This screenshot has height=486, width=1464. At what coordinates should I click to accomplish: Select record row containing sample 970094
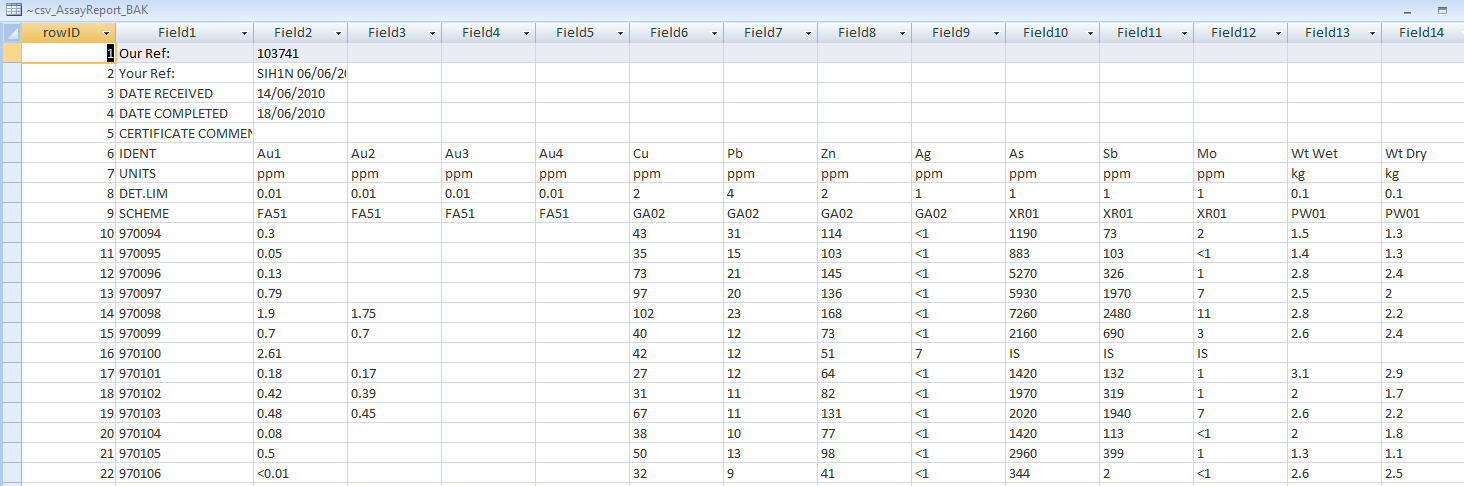coord(11,233)
